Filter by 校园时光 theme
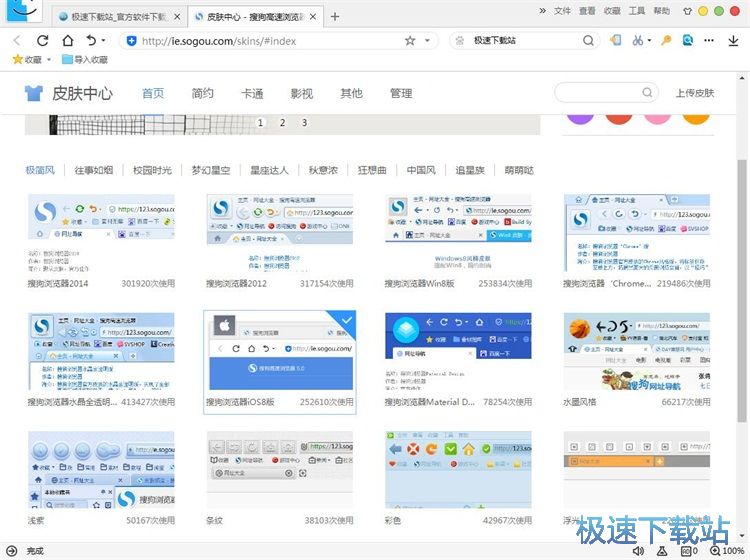 tap(152, 170)
